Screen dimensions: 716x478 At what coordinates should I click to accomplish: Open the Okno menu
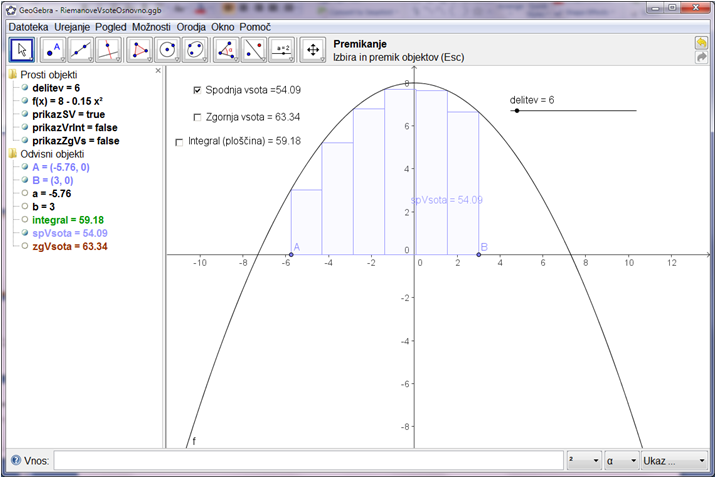[x=223, y=27]
